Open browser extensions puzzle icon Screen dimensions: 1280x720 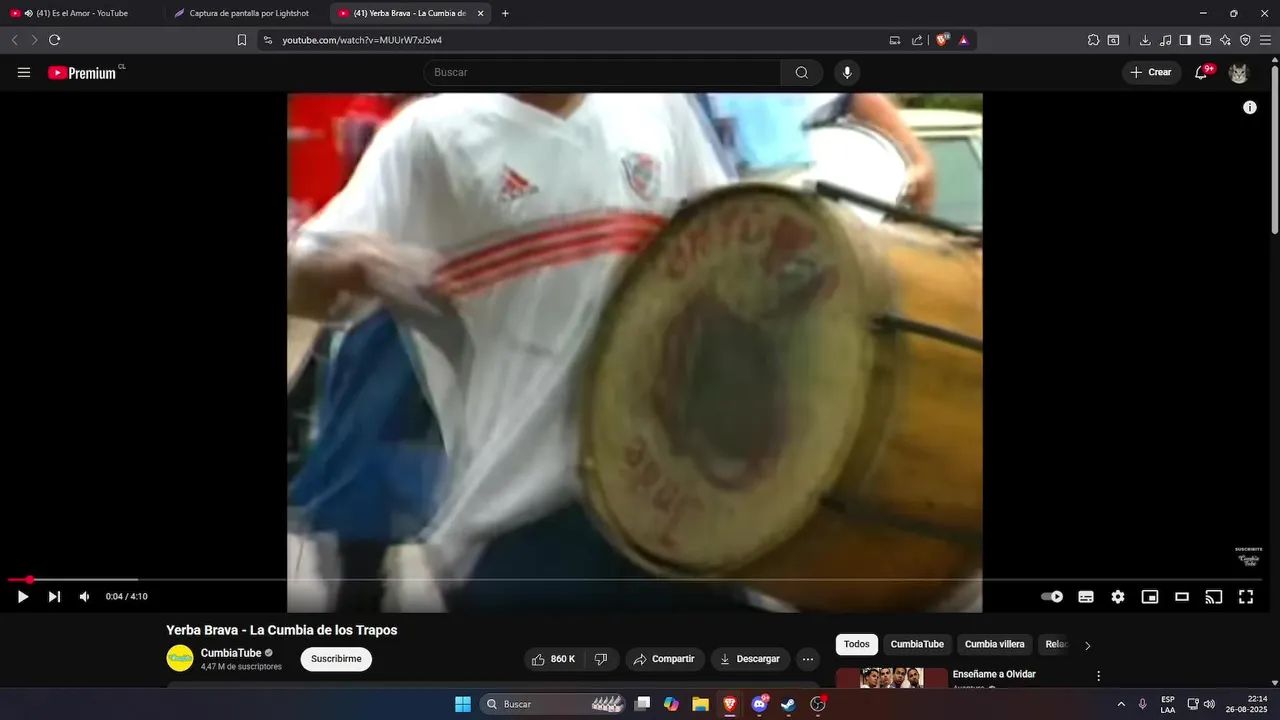[1093, 40]
